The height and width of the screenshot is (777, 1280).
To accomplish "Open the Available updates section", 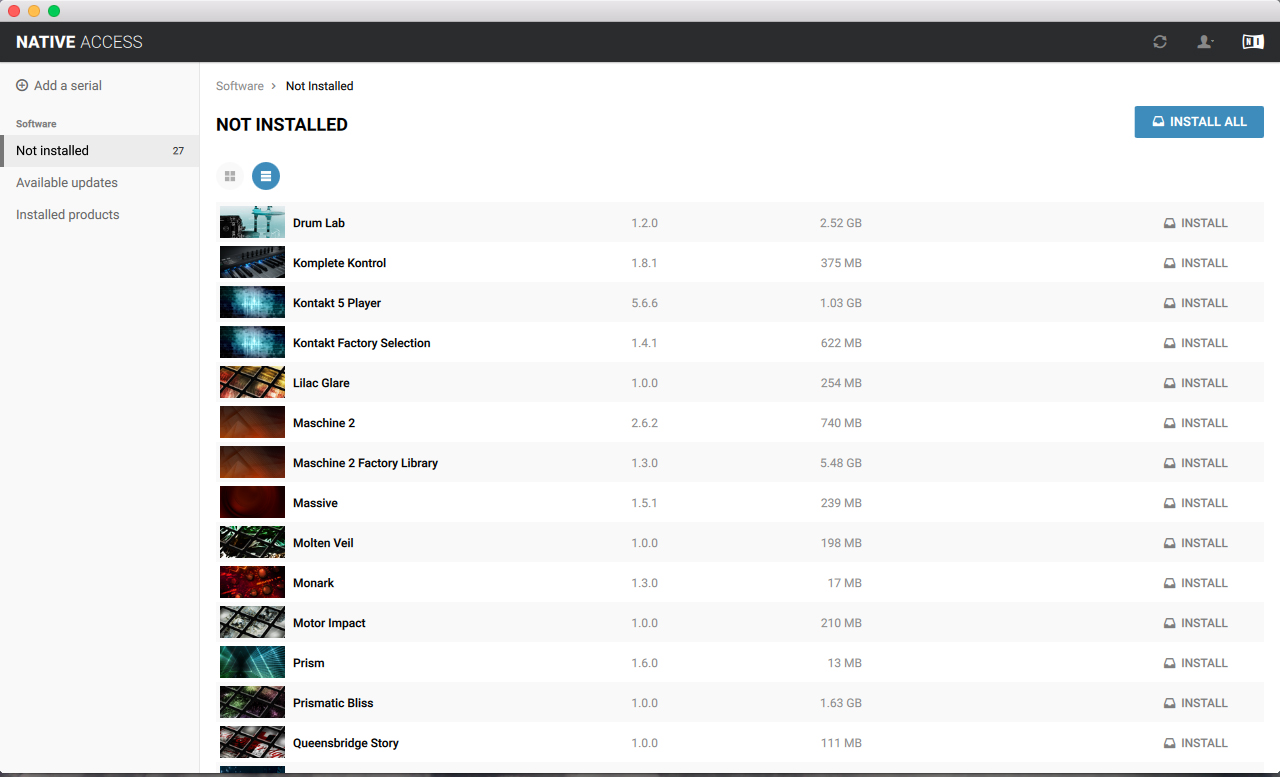I will (x=67, y=183).
